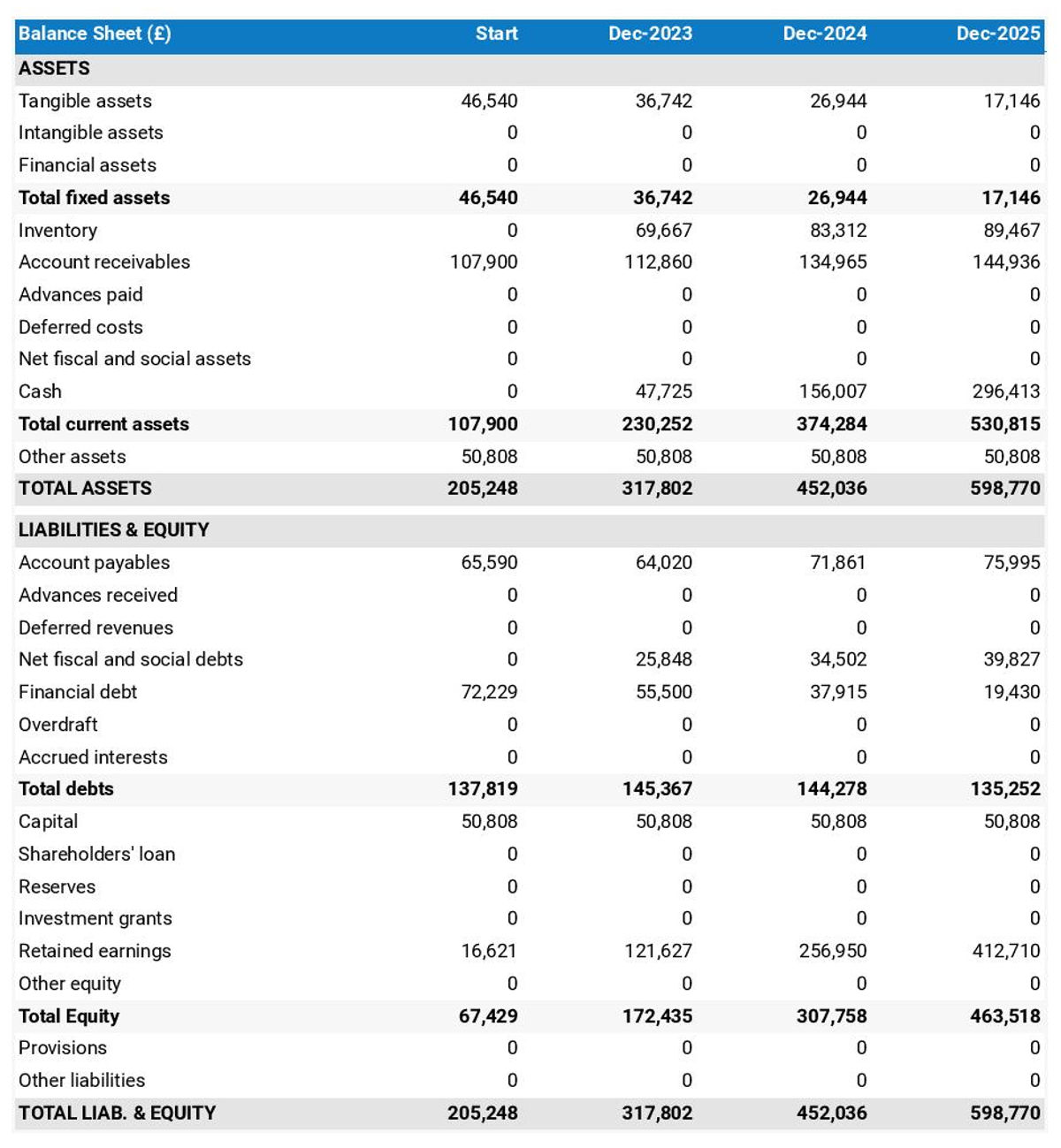Click Financial debt value for Dec-2023
This screenshot has width=1061, height=1148.
(x=663, y=692)
